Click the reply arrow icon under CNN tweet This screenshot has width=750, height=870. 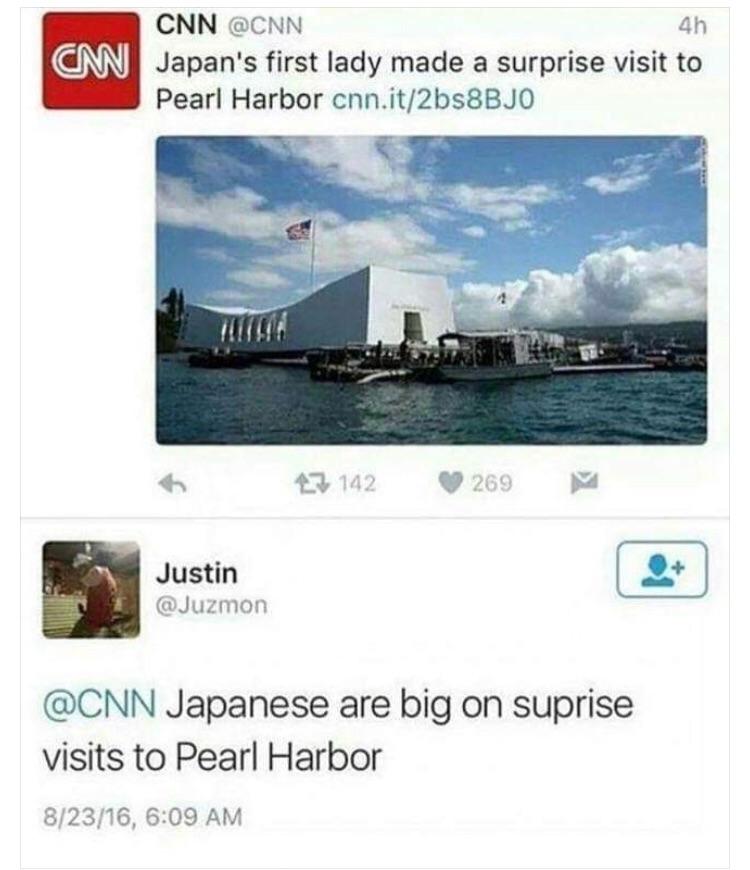(172, 484)
